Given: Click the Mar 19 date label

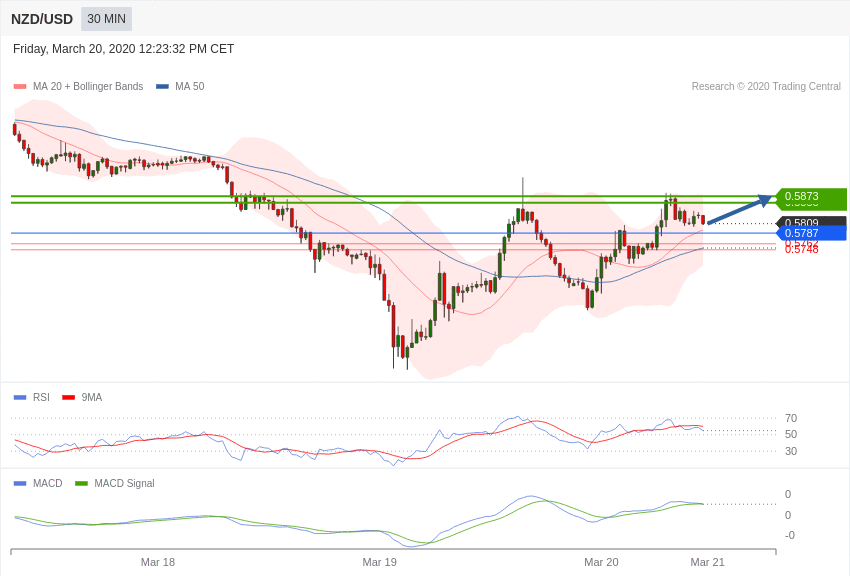Looking at the screenshot, I should point(380,562).
